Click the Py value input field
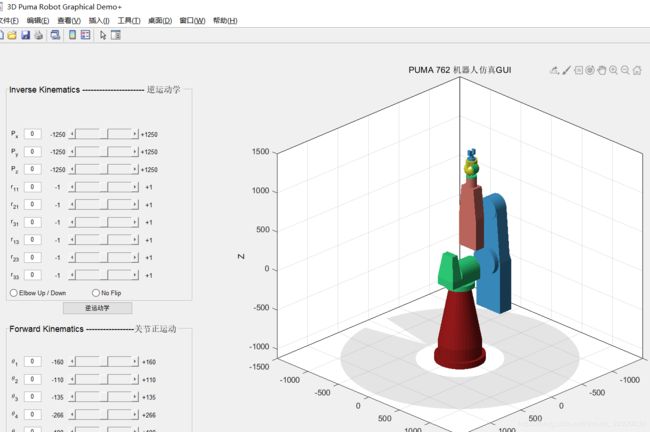This screenshot has width=650, height=432. point(32,152)
